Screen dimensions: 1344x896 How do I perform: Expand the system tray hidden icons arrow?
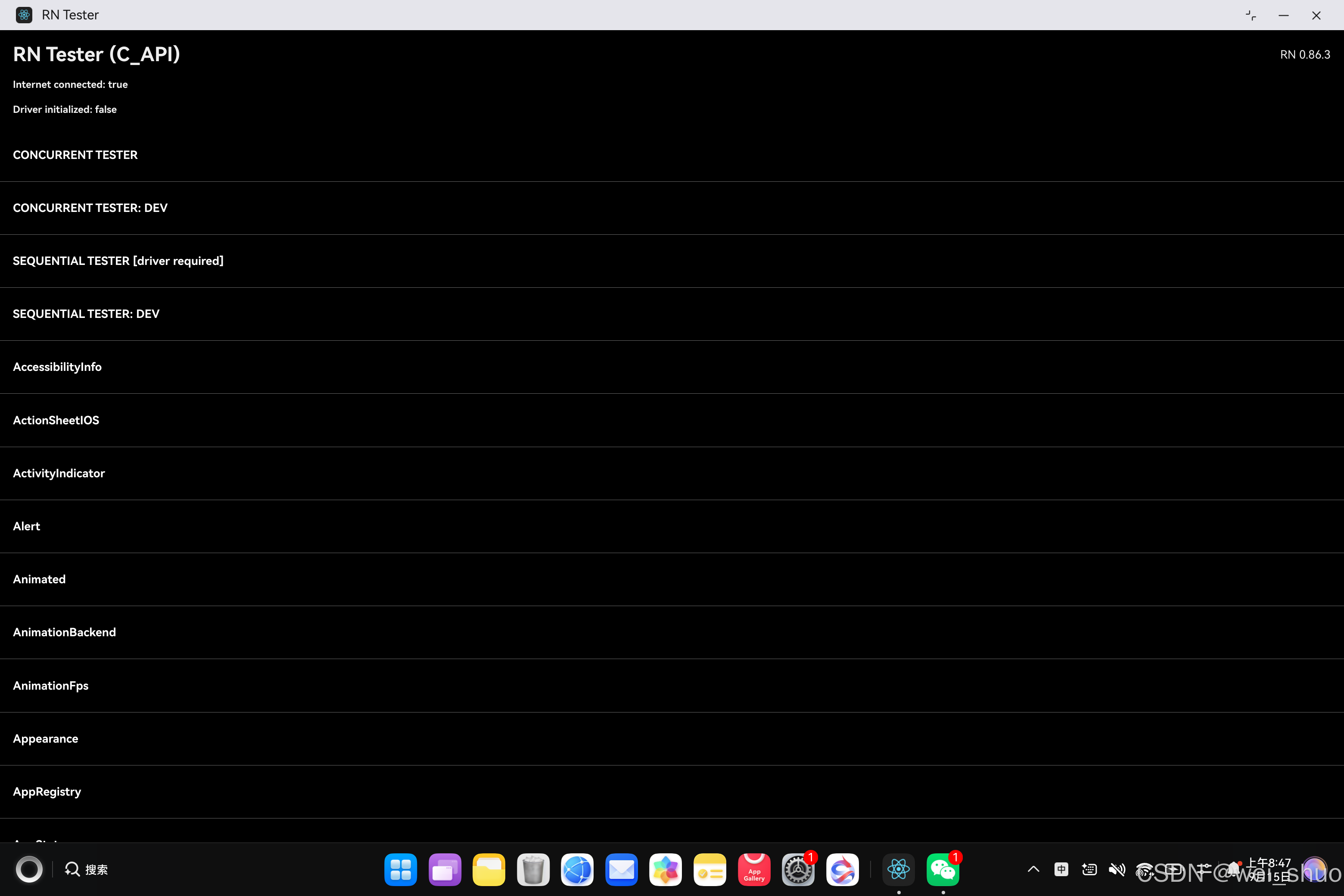[1033, 869]
